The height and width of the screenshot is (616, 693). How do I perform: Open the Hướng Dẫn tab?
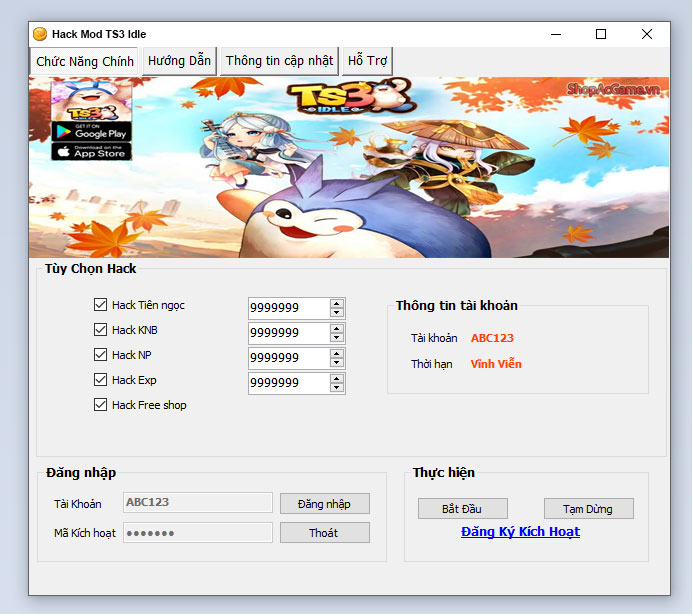(179, 61)
